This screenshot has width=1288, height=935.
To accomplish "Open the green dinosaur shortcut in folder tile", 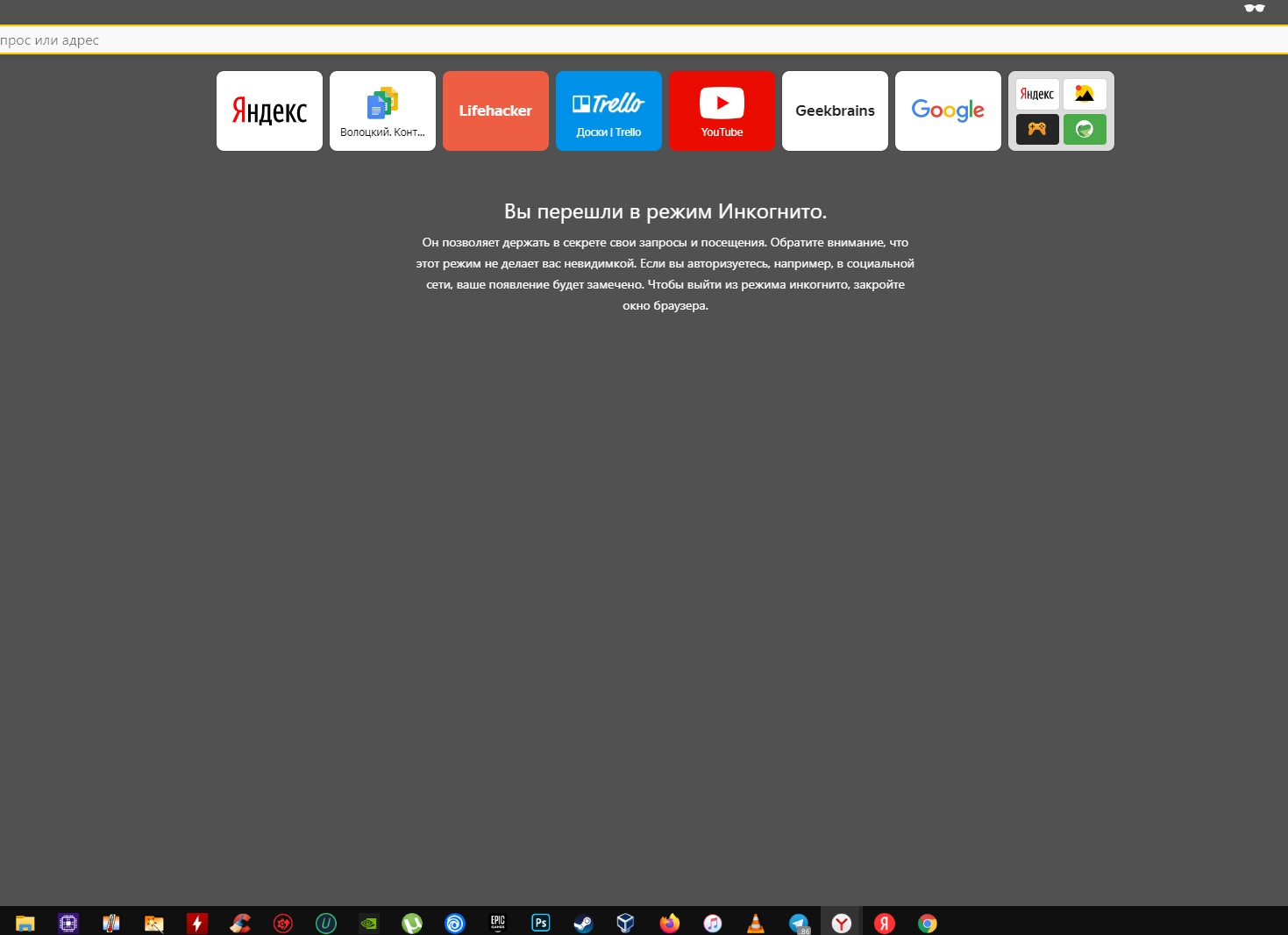I will click(x=1085, y=129).
